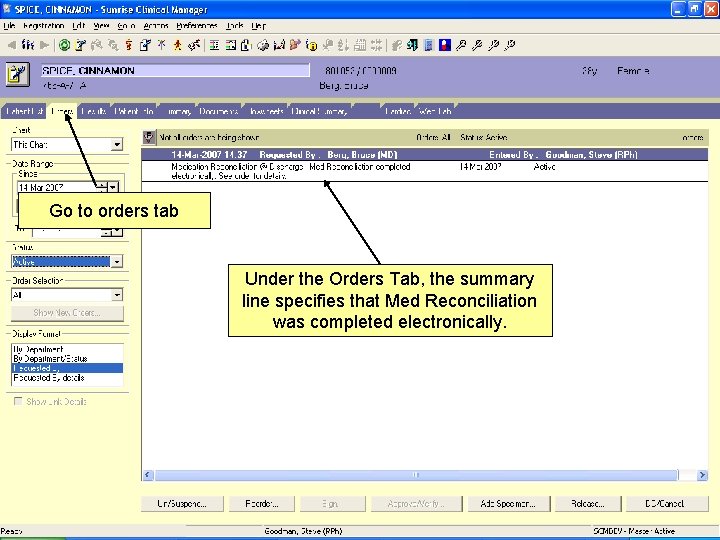This screenshot has width=720, height=540.
Task: Click the first magnifier key icon
Action: (x=461, y=45)
